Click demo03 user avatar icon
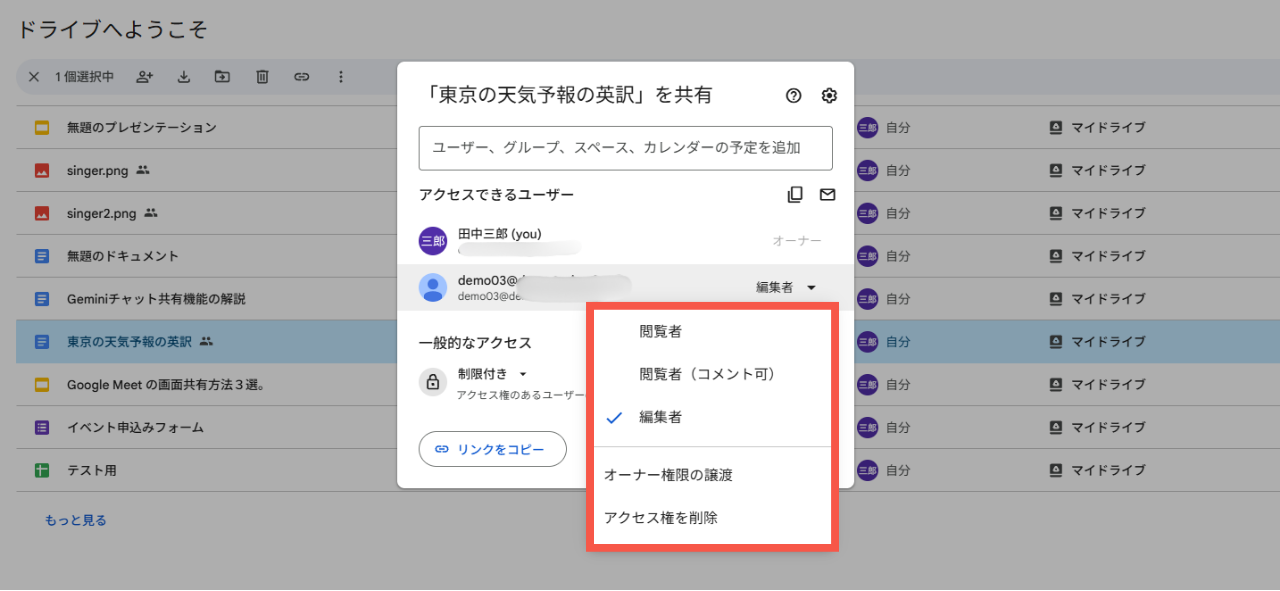Viewport: 1280px width, 591px height. [x=433, y=288]
